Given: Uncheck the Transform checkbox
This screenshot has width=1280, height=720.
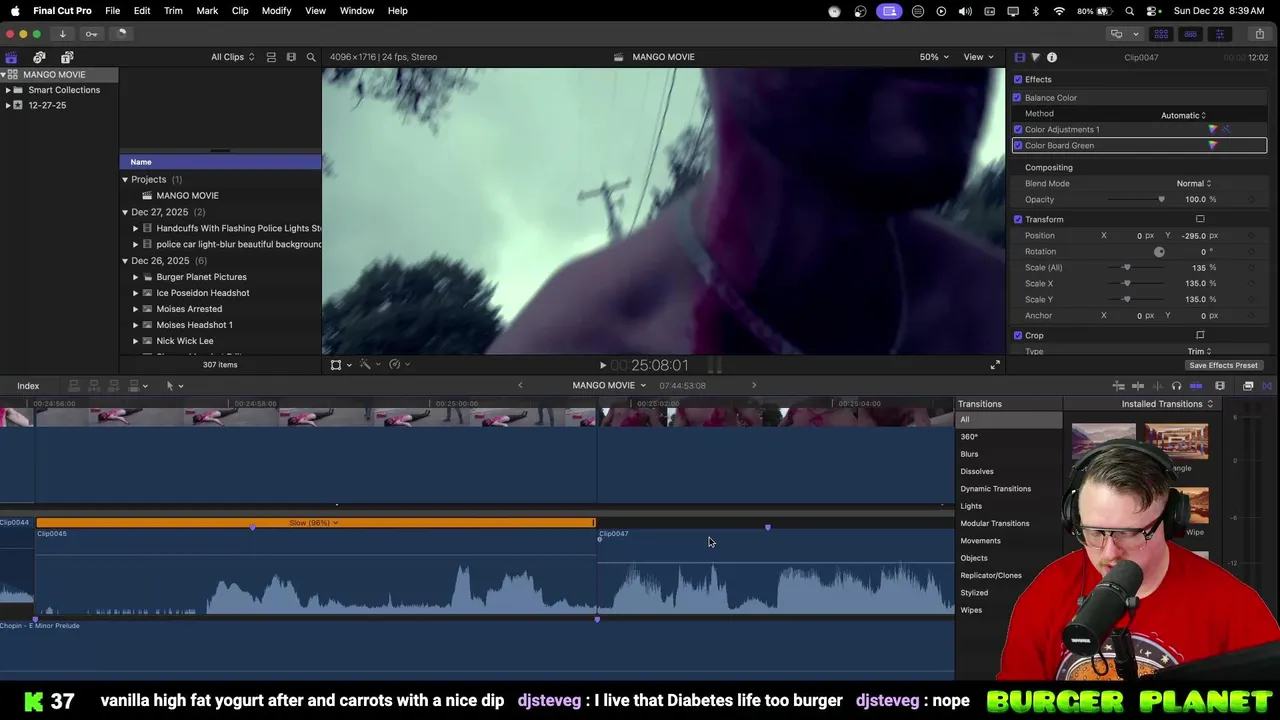Looking at the screenshot, I should click(x=1018, y=219).
